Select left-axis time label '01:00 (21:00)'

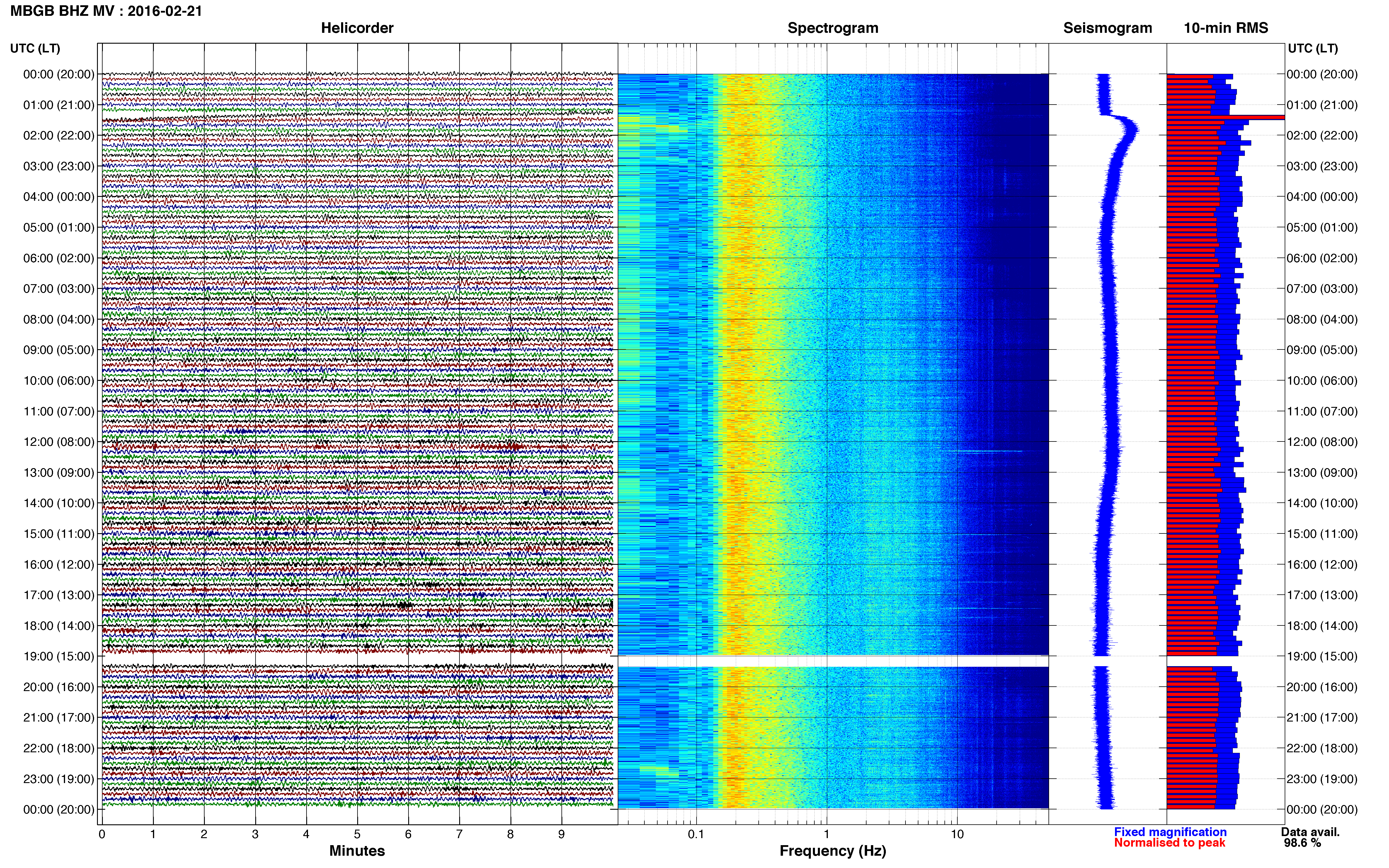(59, 105)
